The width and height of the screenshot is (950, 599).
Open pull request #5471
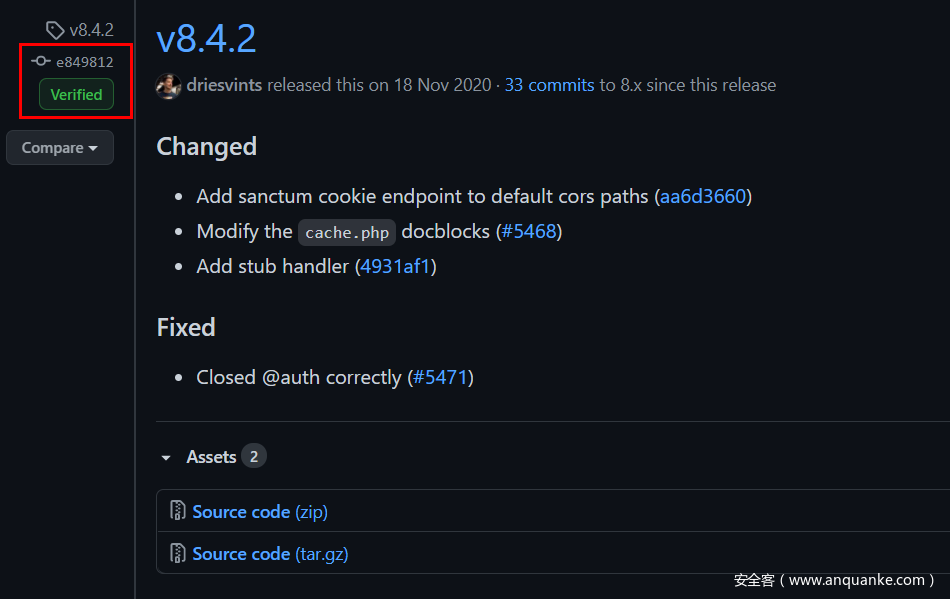[441, 377]
